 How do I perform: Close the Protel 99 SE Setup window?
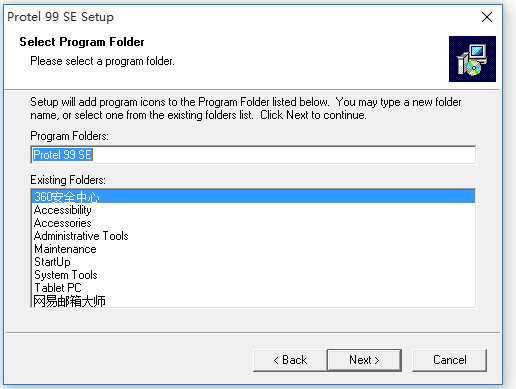[x=487, y=17]
